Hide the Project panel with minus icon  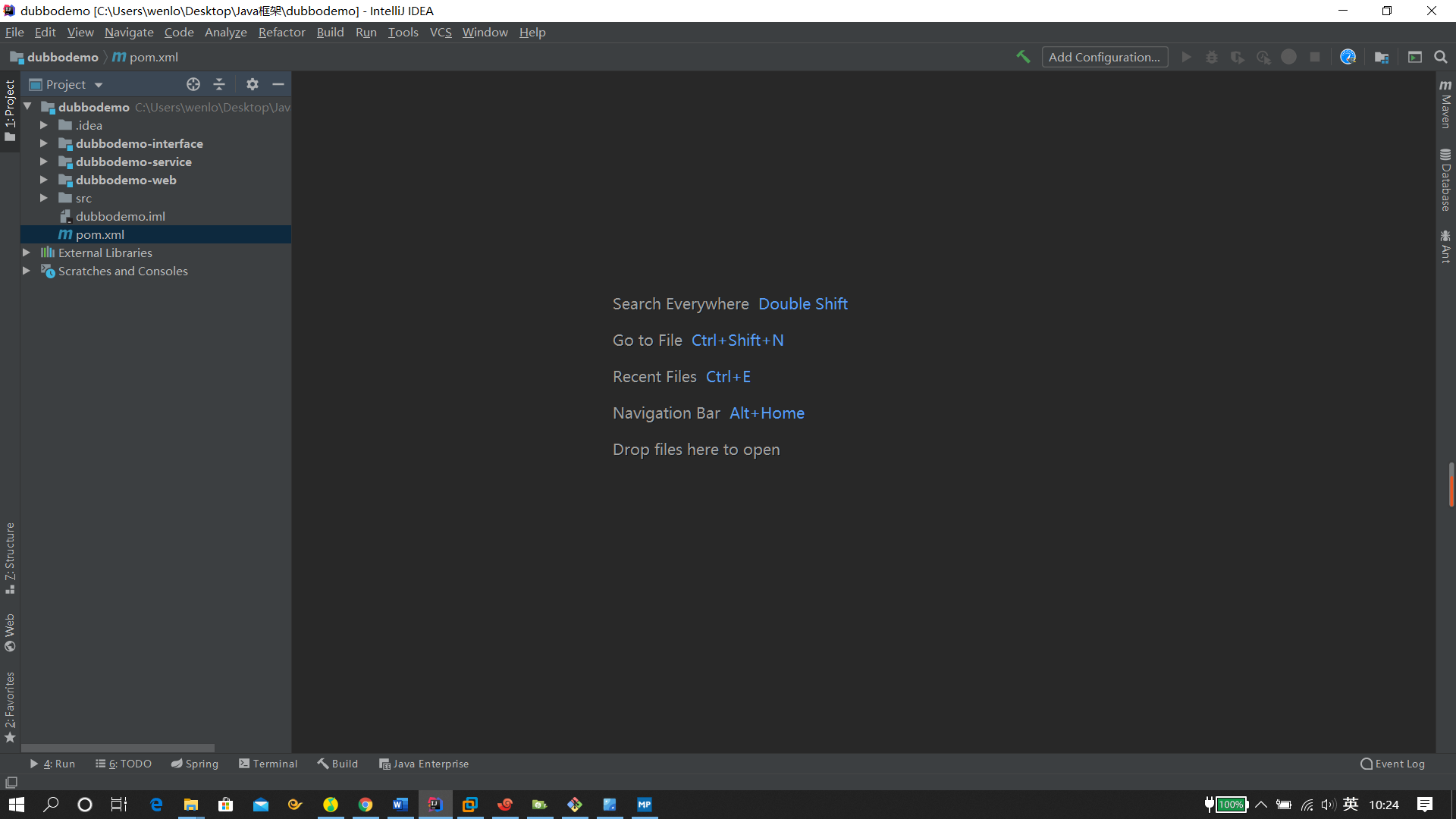point(278,84)
